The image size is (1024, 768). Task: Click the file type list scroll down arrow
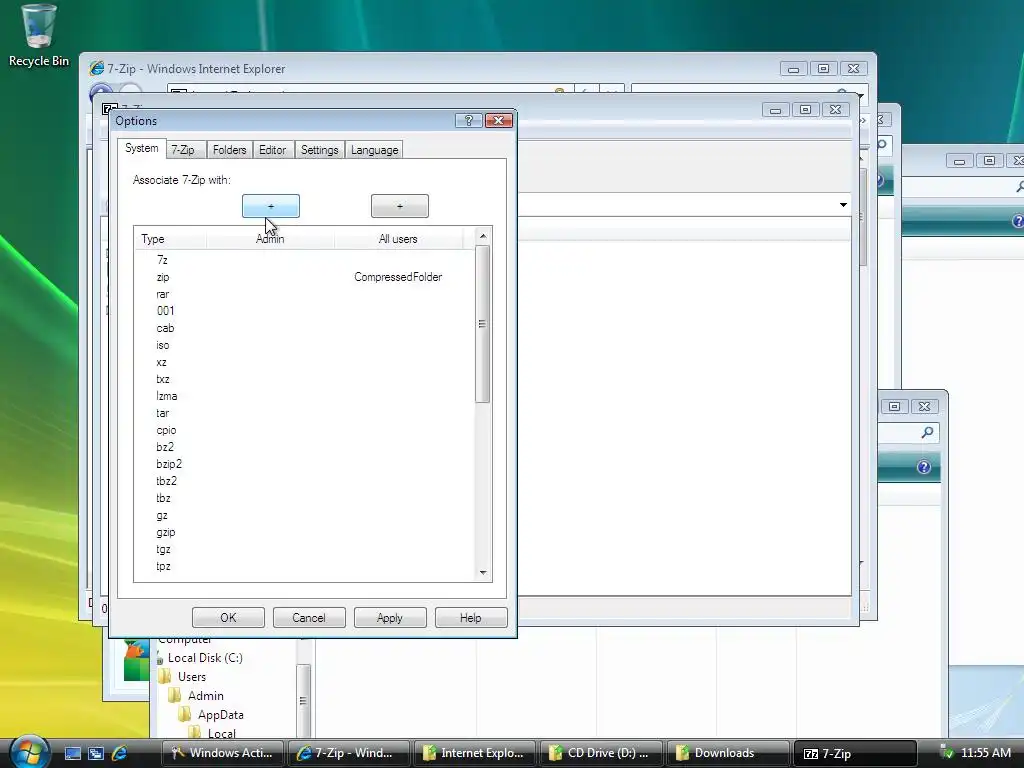pos(483,573)
